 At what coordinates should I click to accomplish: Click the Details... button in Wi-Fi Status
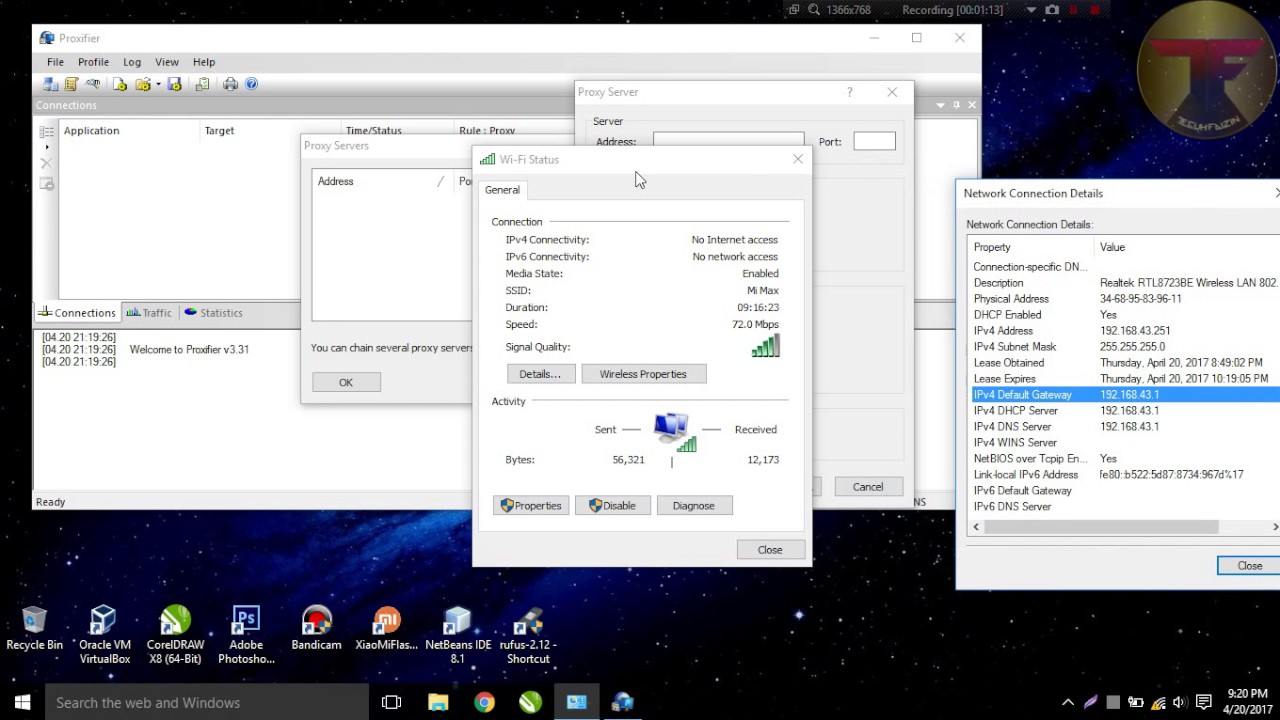pos(540,374)
